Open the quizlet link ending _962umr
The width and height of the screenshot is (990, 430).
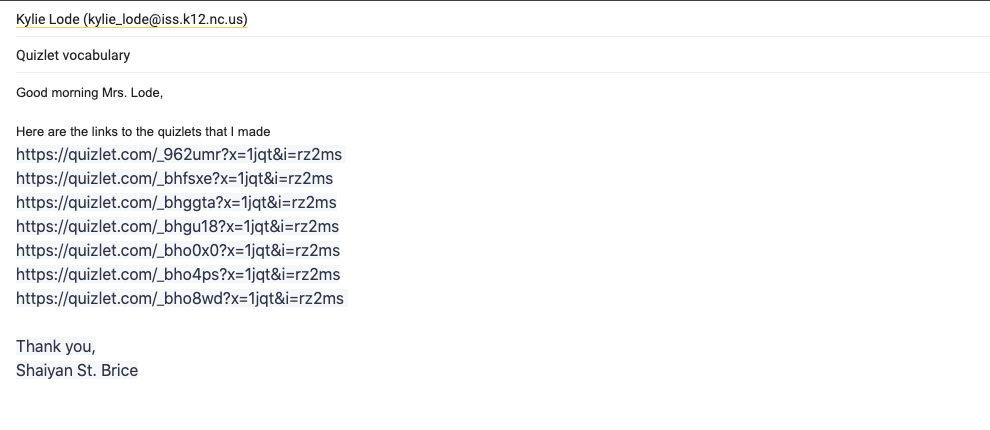(x=180, y=155)
